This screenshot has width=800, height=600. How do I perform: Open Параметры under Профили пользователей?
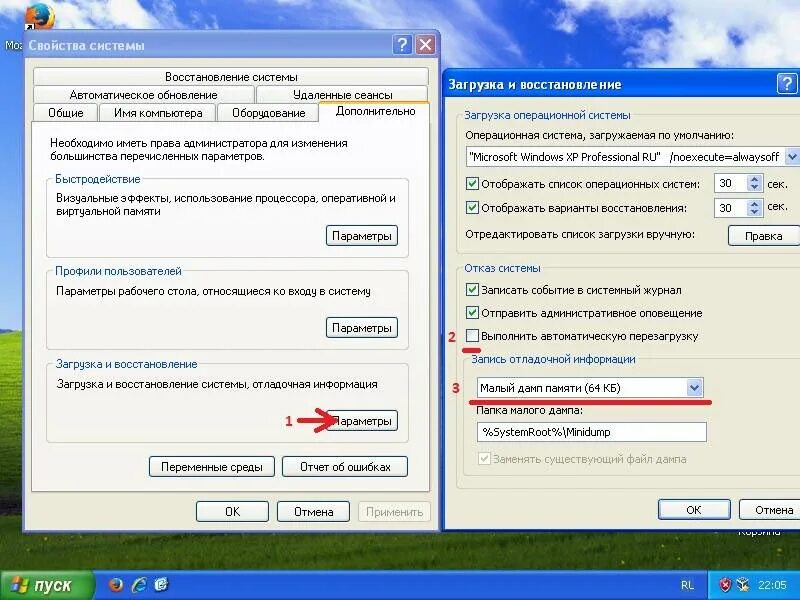362,328
